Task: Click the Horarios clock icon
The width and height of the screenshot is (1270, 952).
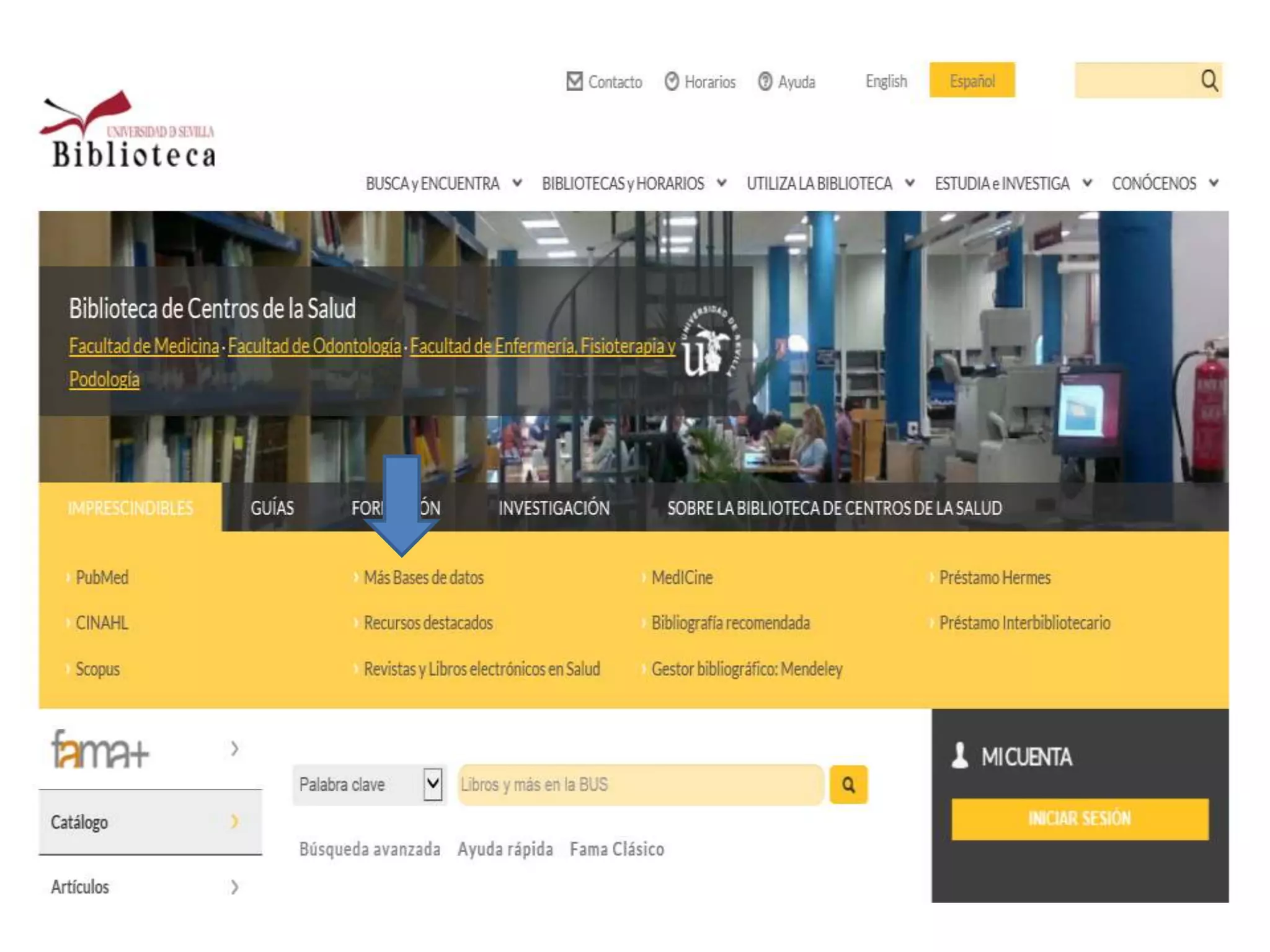Action: tap(671, 81)
